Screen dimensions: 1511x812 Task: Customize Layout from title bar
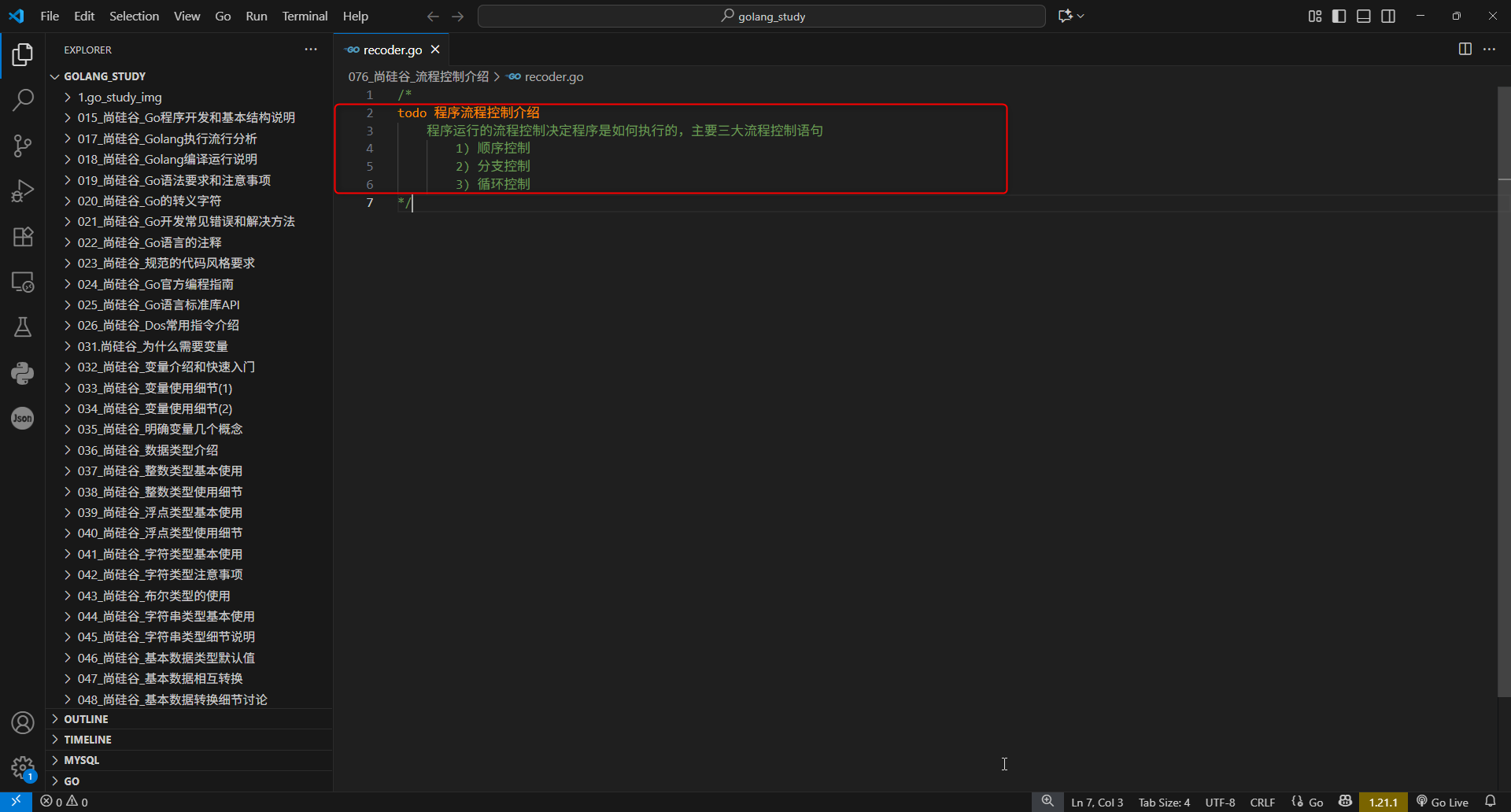1314,16
